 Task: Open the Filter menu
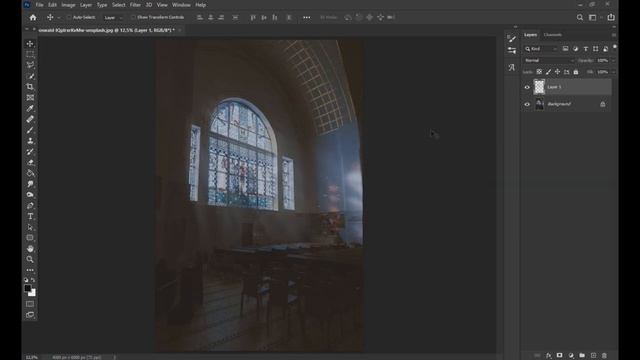pos(135,5)
